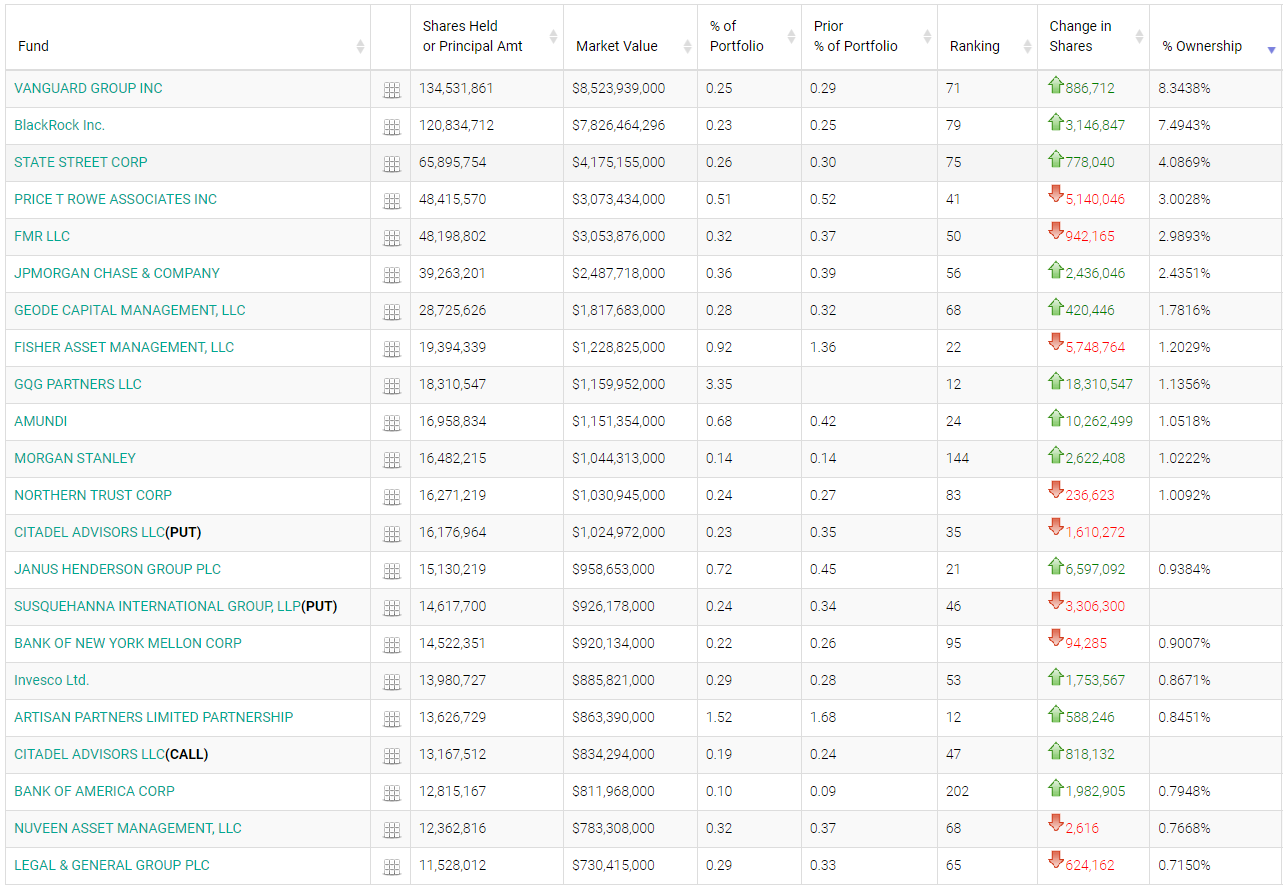Open grid icon for Northern Trust Corp row

[391, 497]
